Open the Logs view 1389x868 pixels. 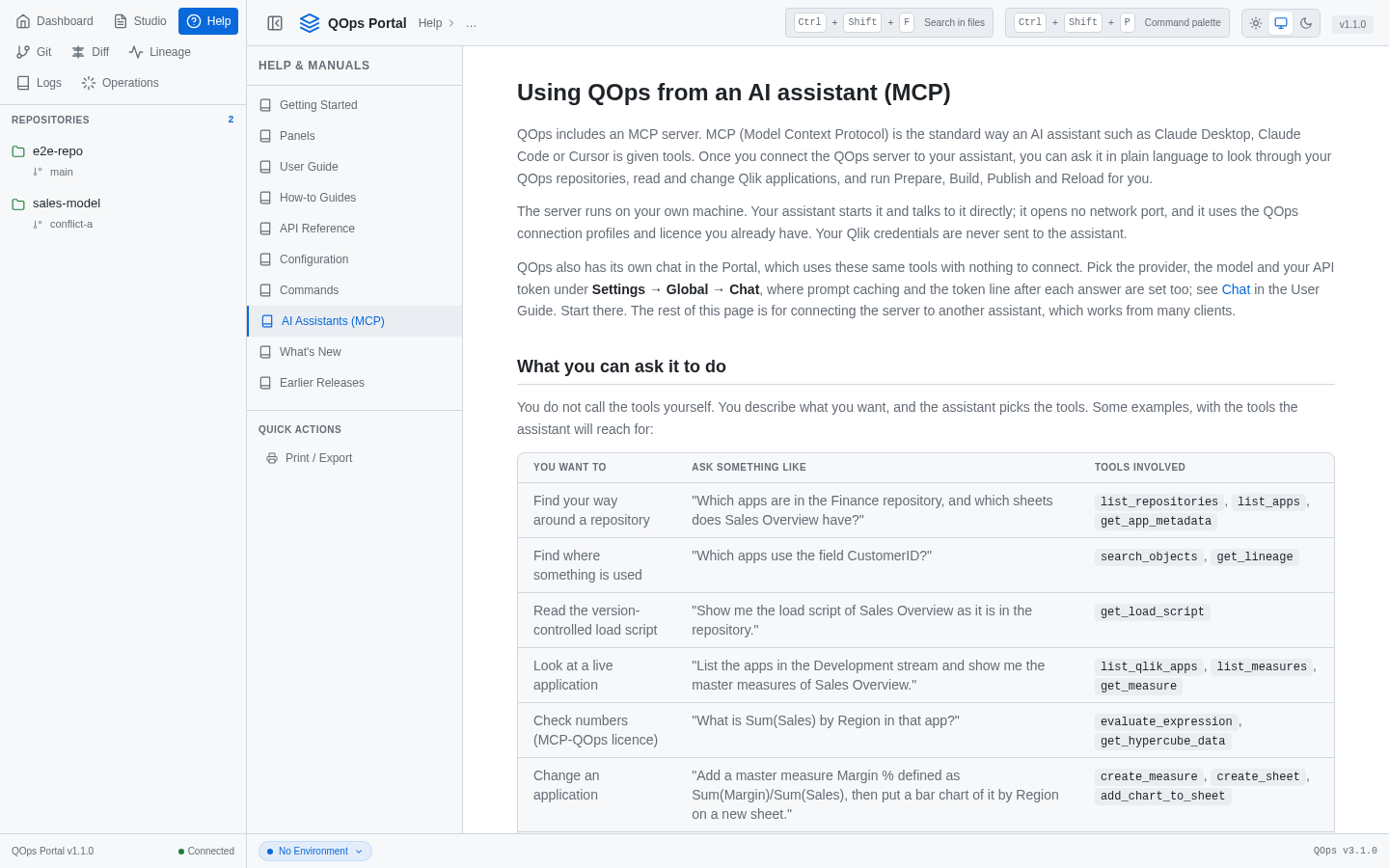click(x=40, y=83)
